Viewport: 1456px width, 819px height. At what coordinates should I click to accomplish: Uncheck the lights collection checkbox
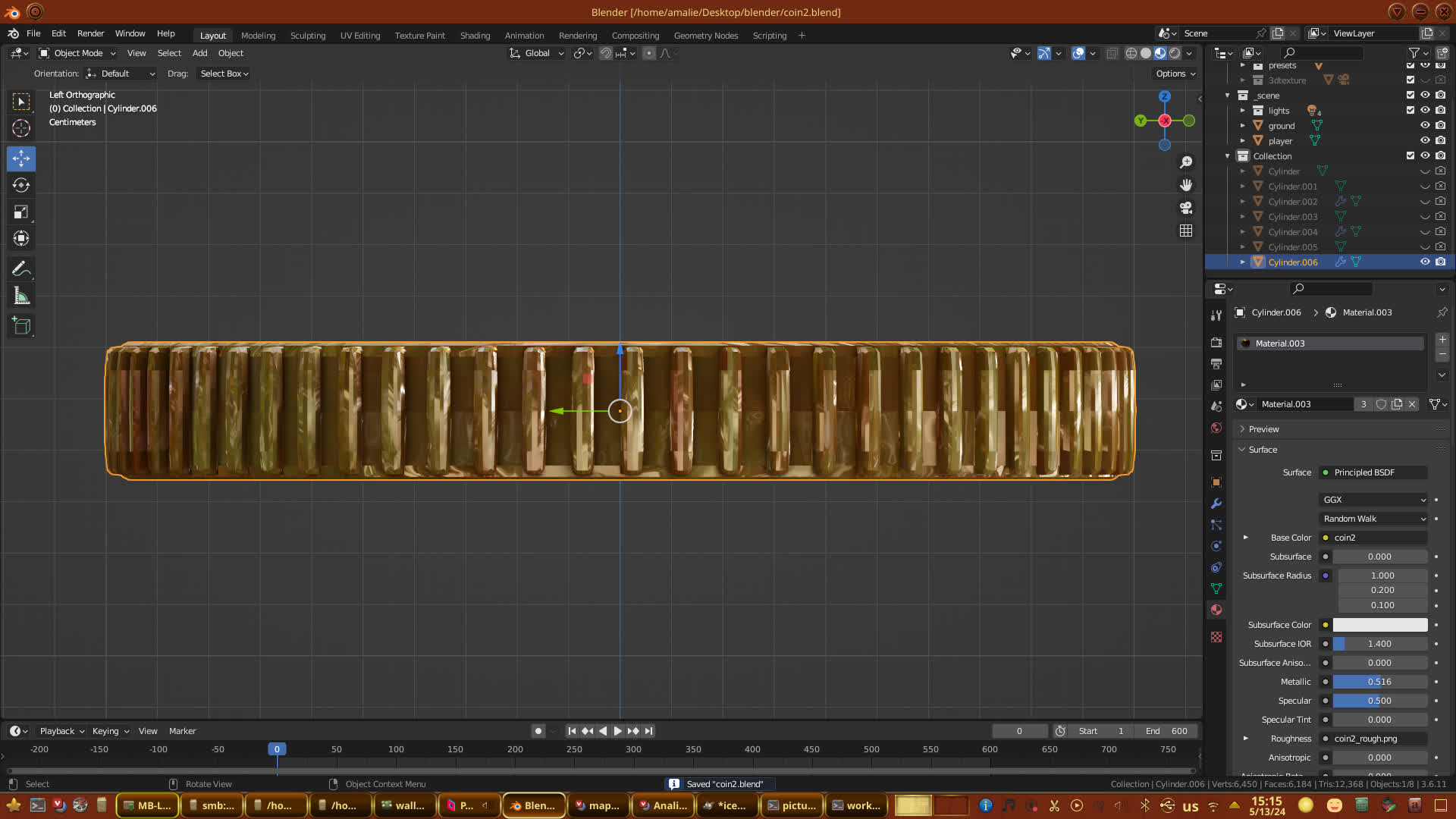click(1410, 110)
